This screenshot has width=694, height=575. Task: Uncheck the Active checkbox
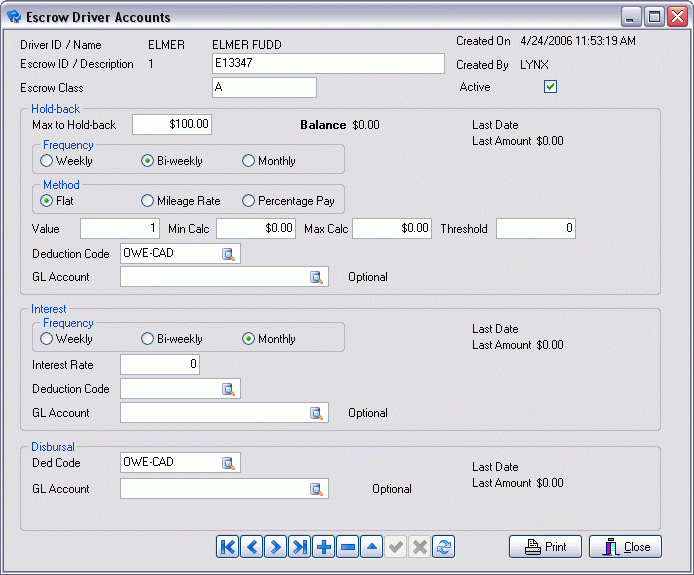550,87
